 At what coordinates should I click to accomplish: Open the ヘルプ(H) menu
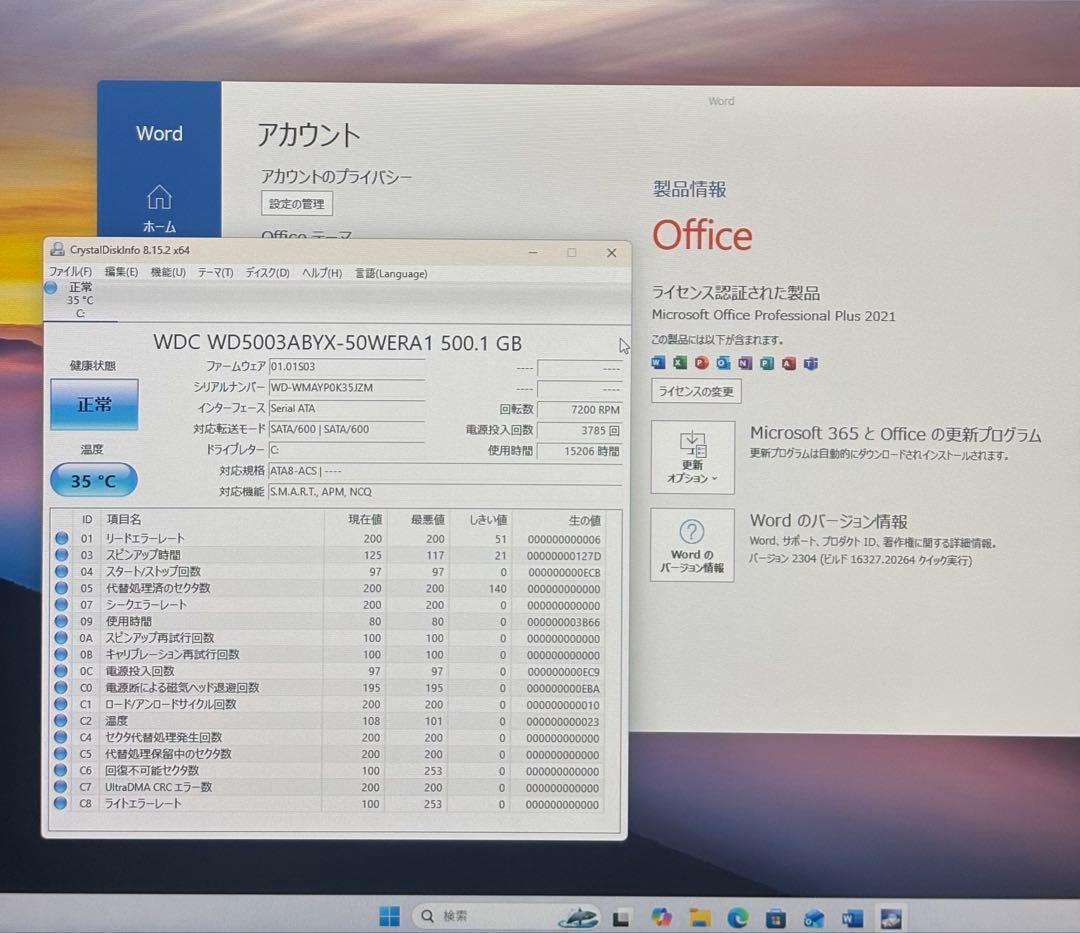(x=322, y=273)
